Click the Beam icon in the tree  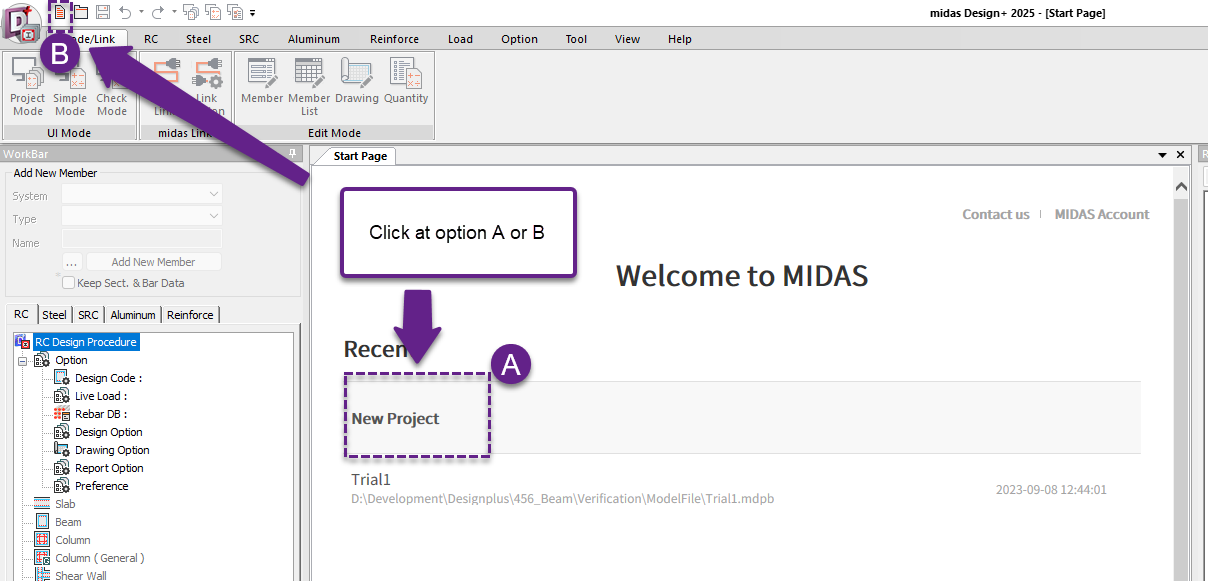42,522
